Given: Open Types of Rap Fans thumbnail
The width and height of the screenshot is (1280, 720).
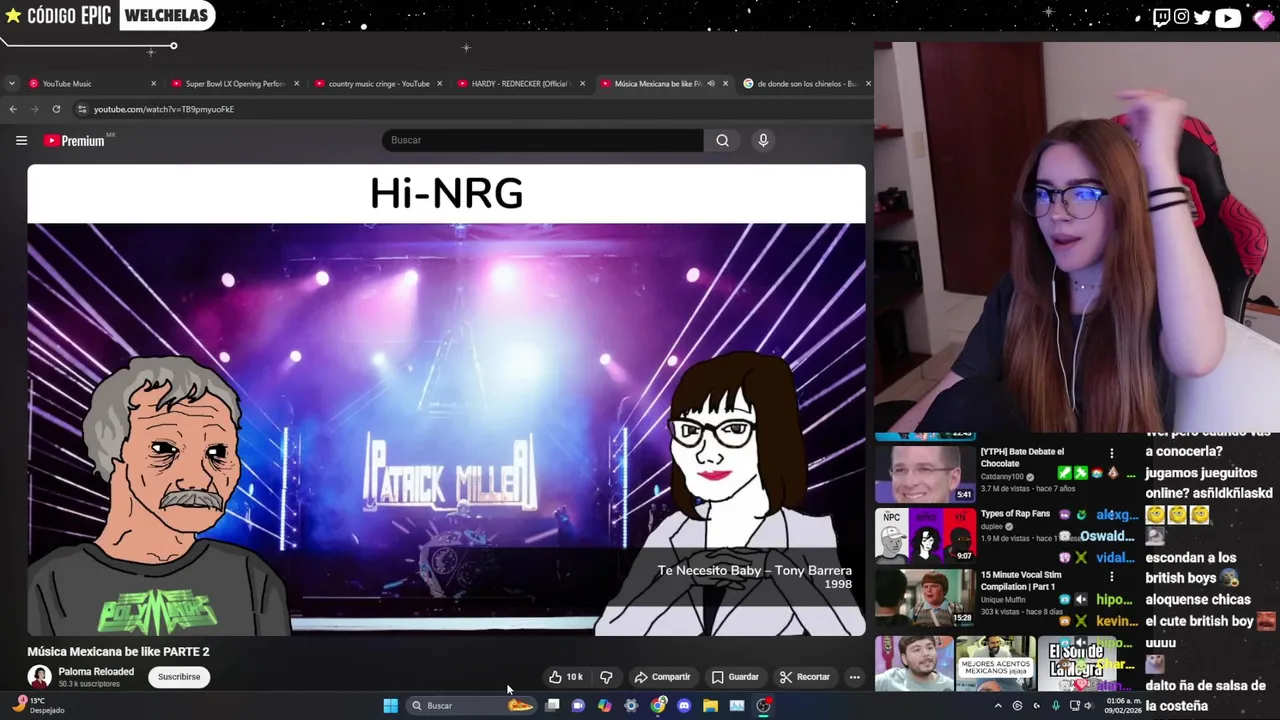Looking at the screenshot, I should tap(925, 535).
